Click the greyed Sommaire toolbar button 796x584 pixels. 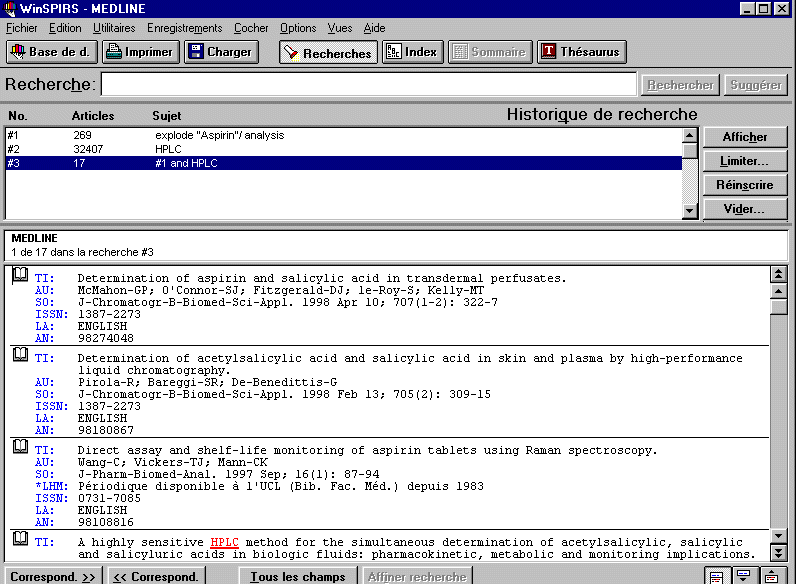click(490, 52)
